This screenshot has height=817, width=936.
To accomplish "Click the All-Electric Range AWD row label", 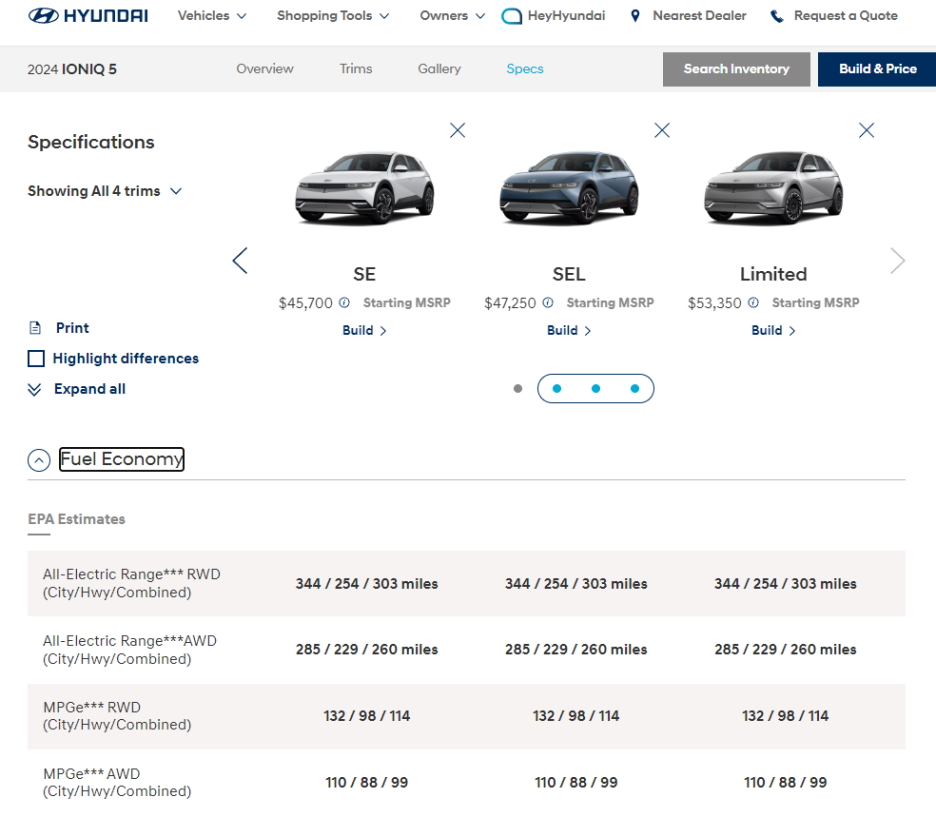I will [130, 649].
